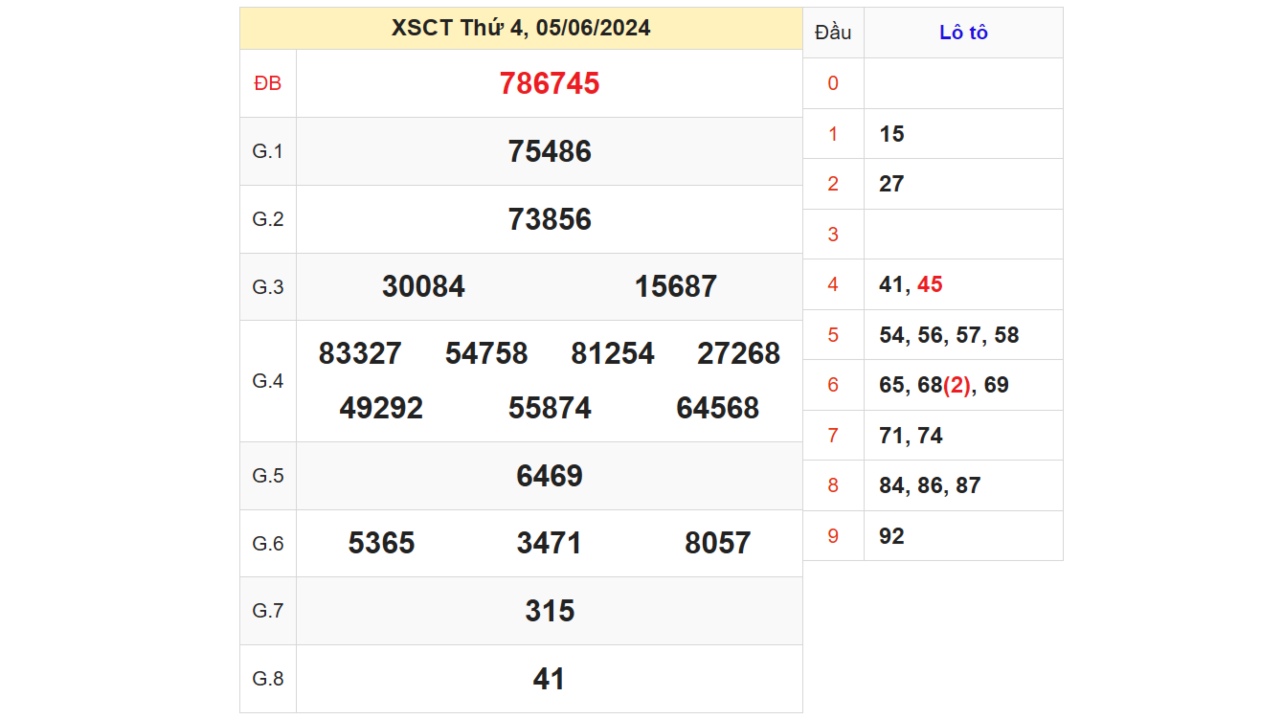The width and height of the screenshot is (1280, 720).
Task: Select G.3 number 15687
Action: (675, 287)
